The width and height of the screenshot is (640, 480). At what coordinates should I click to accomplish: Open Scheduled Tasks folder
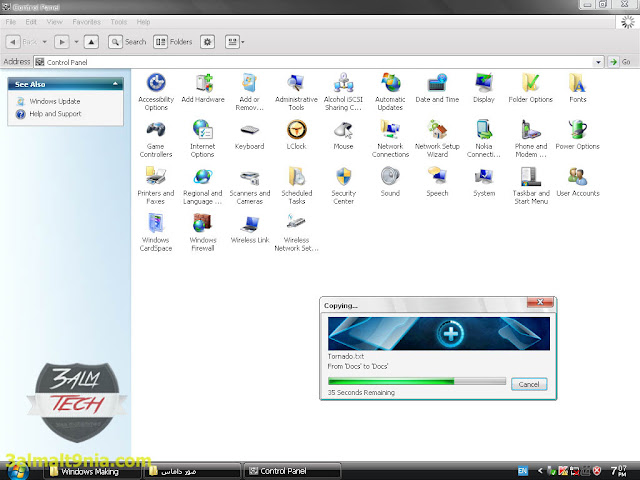296,186
